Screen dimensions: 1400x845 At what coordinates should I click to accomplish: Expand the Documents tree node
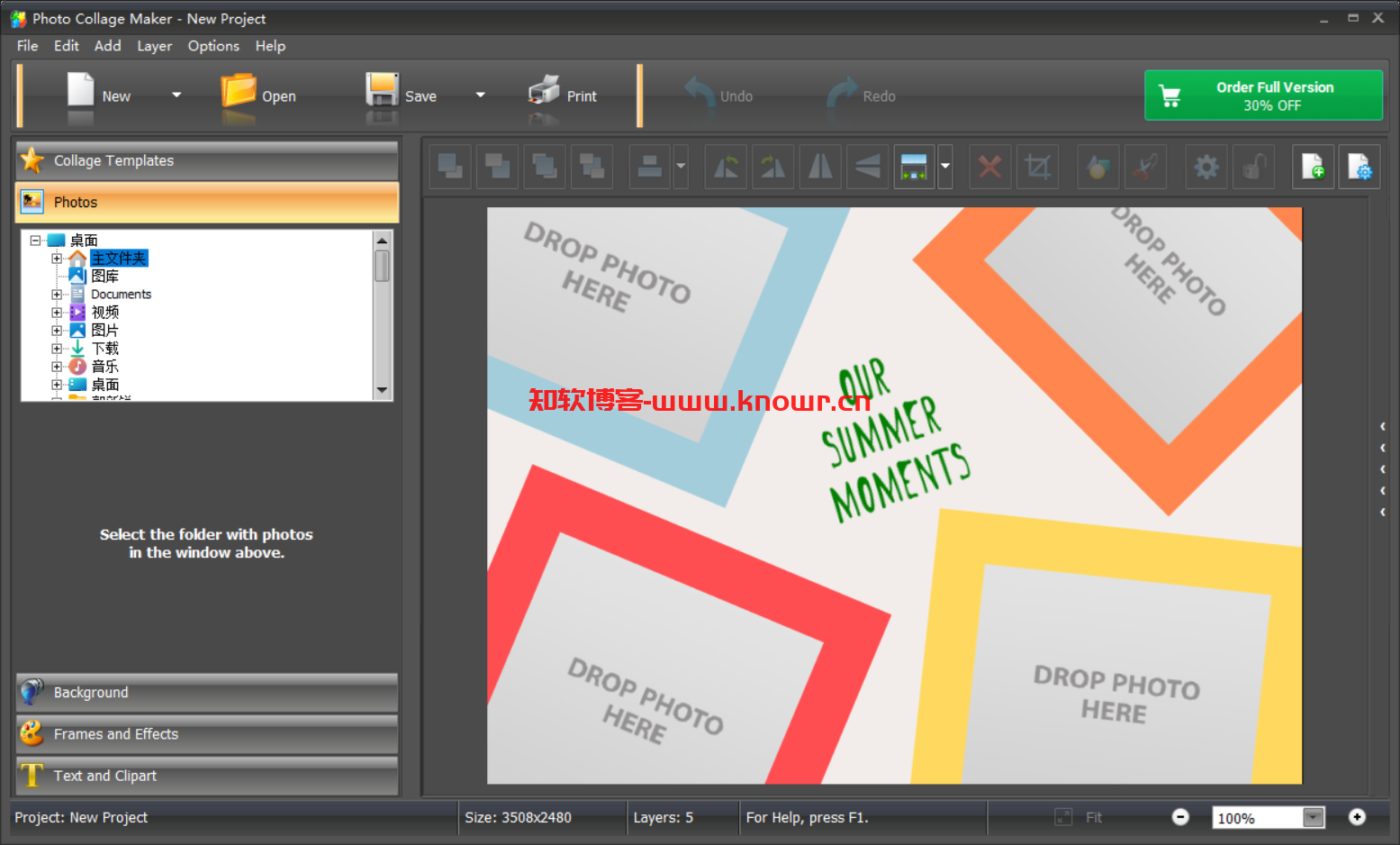coord(57,295)
